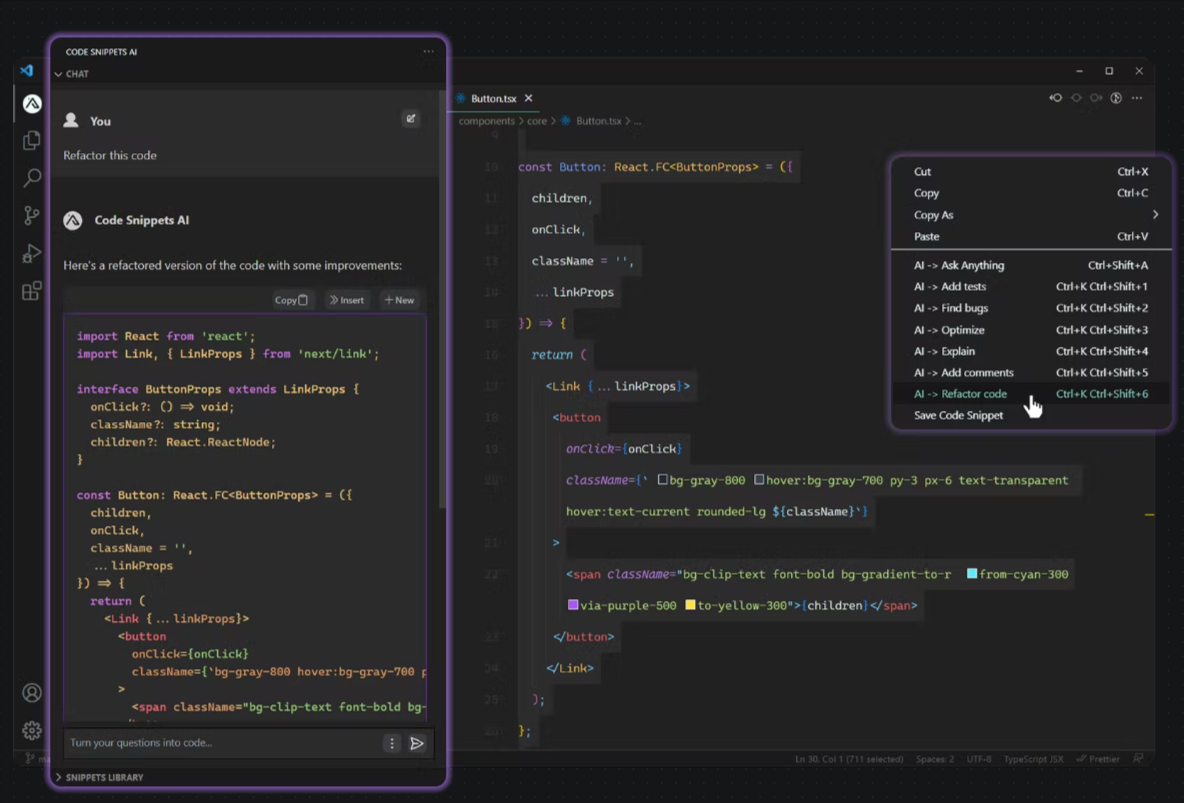Open Search in the activity bar
The height and width of the screenshot is (803, 1184).
tap(31, 178)
